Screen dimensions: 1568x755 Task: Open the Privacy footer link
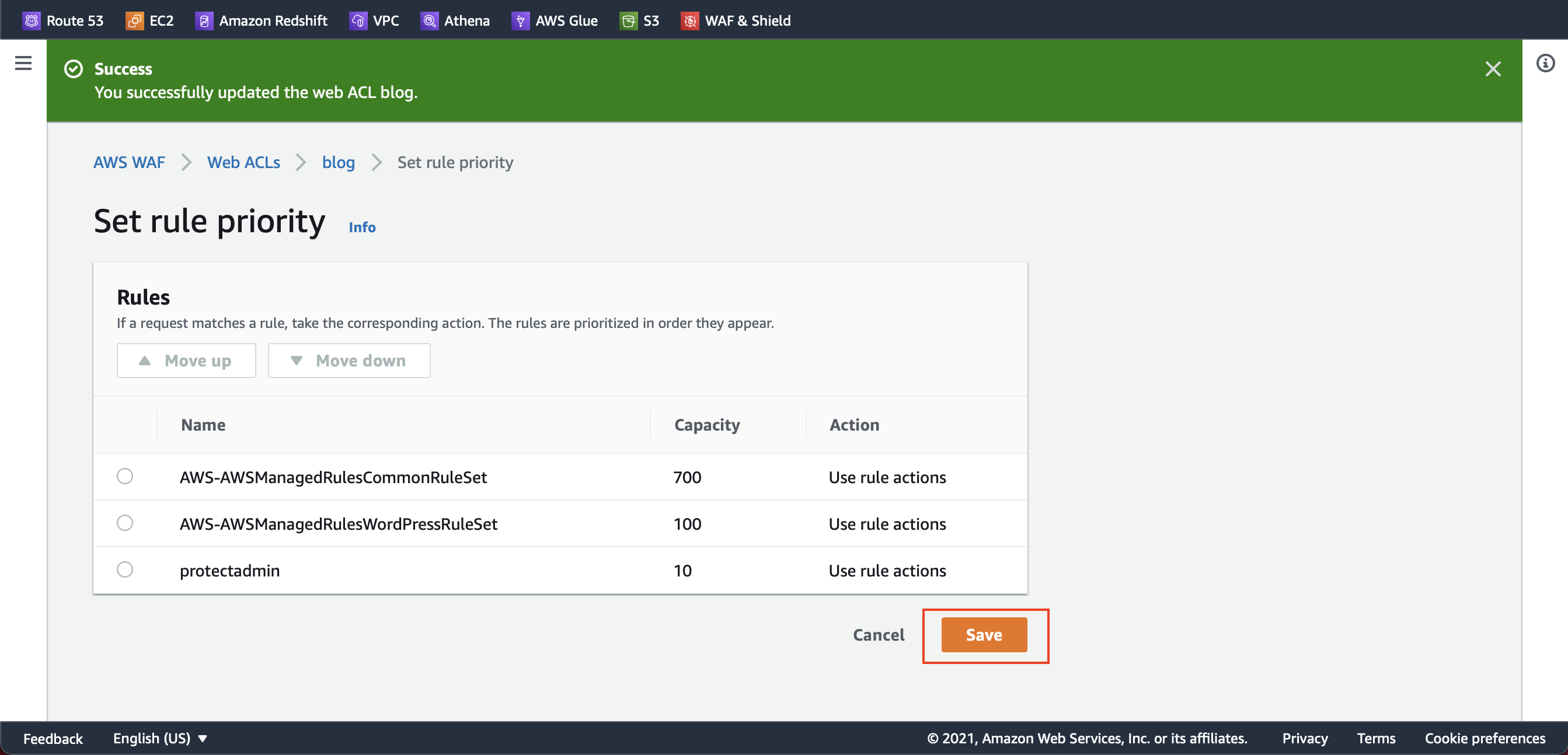click(1305, 738)
